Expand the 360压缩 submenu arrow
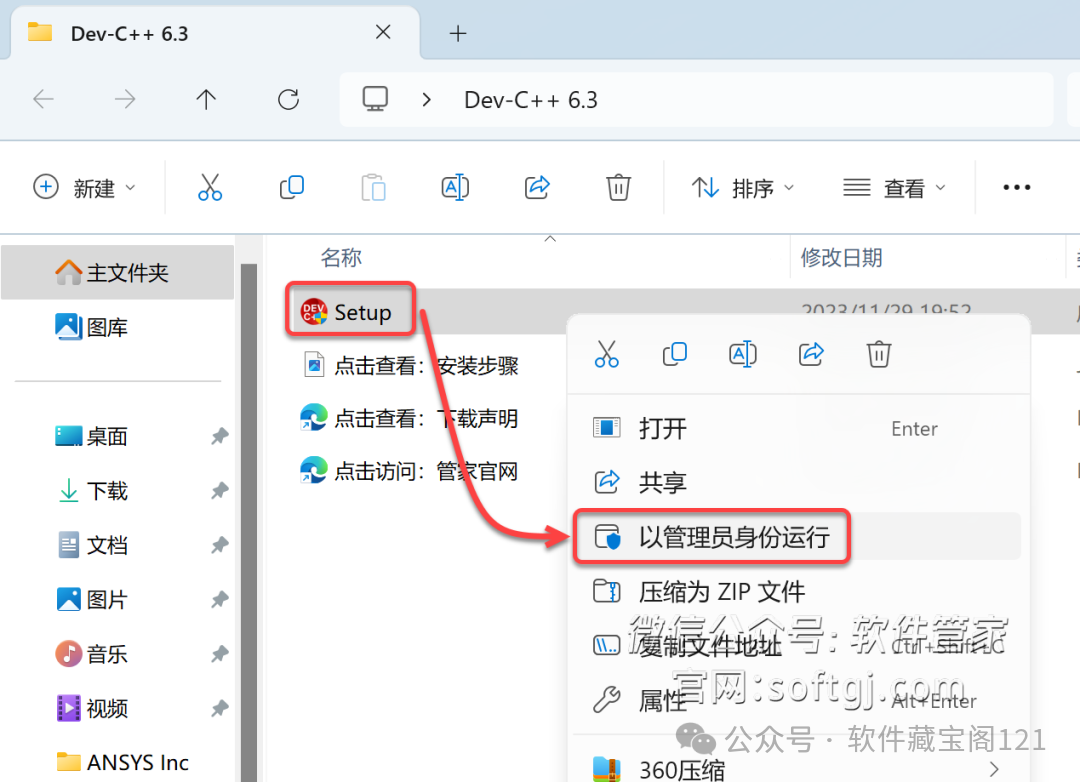The width and height of the screenshot is (1080, 782). pyautogui.click(x=994, y=769)
